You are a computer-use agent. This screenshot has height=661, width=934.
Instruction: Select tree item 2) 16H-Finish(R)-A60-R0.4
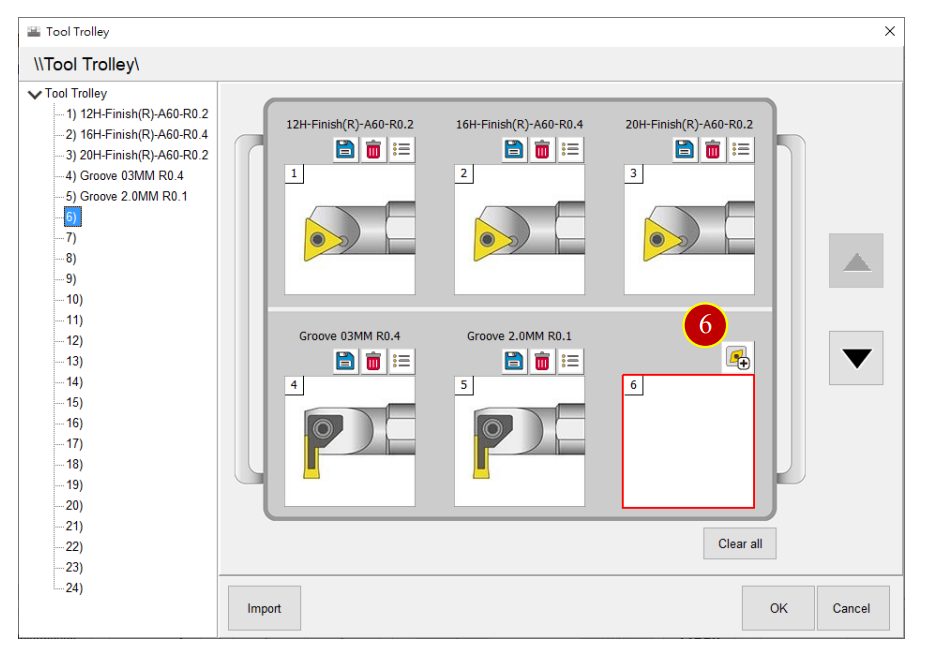click(137, 135)
